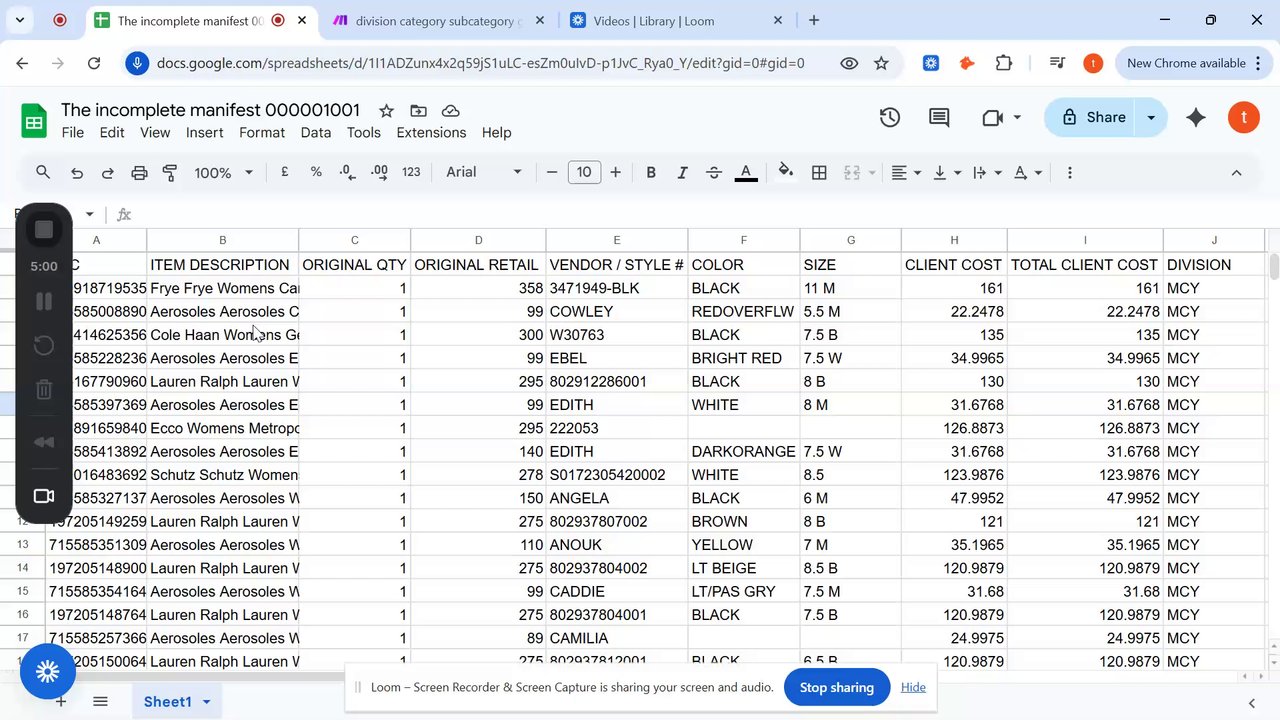Viewport: 1280px width, 720px height.
Task: Open the comments panel icon
Action: [939, 117]
